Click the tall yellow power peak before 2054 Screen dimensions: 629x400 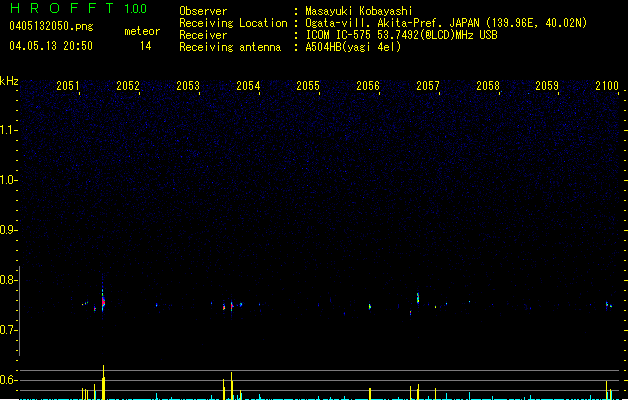231,386
